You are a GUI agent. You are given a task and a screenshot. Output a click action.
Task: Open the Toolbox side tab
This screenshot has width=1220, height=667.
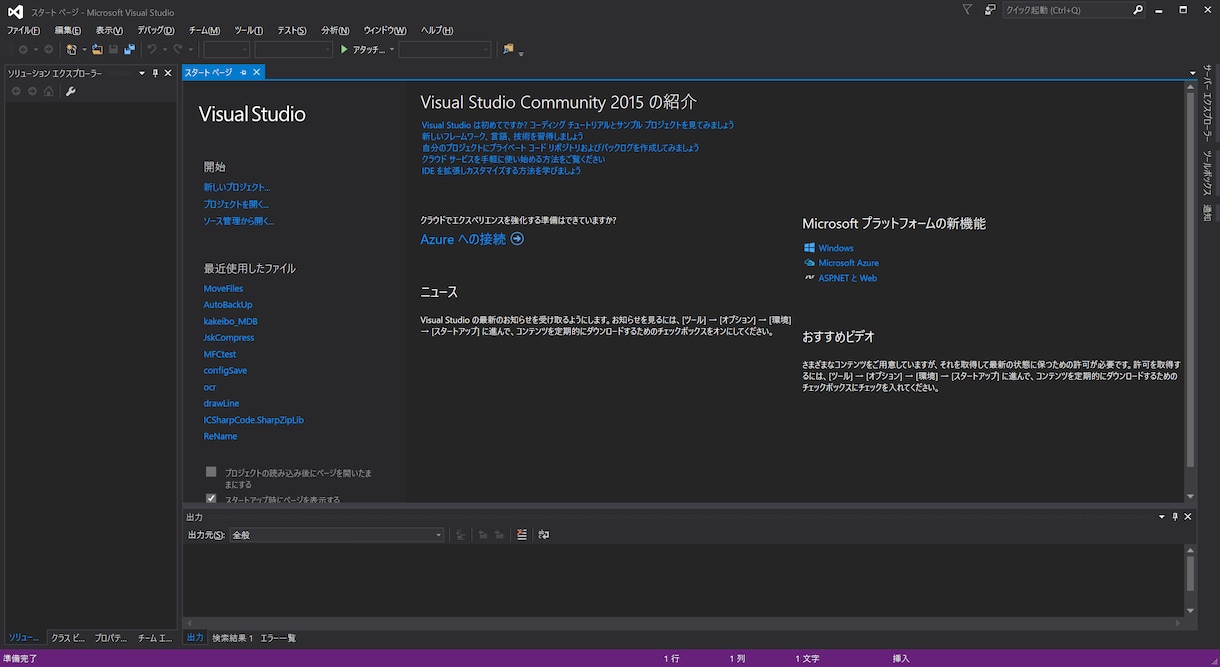[1207, 173]
